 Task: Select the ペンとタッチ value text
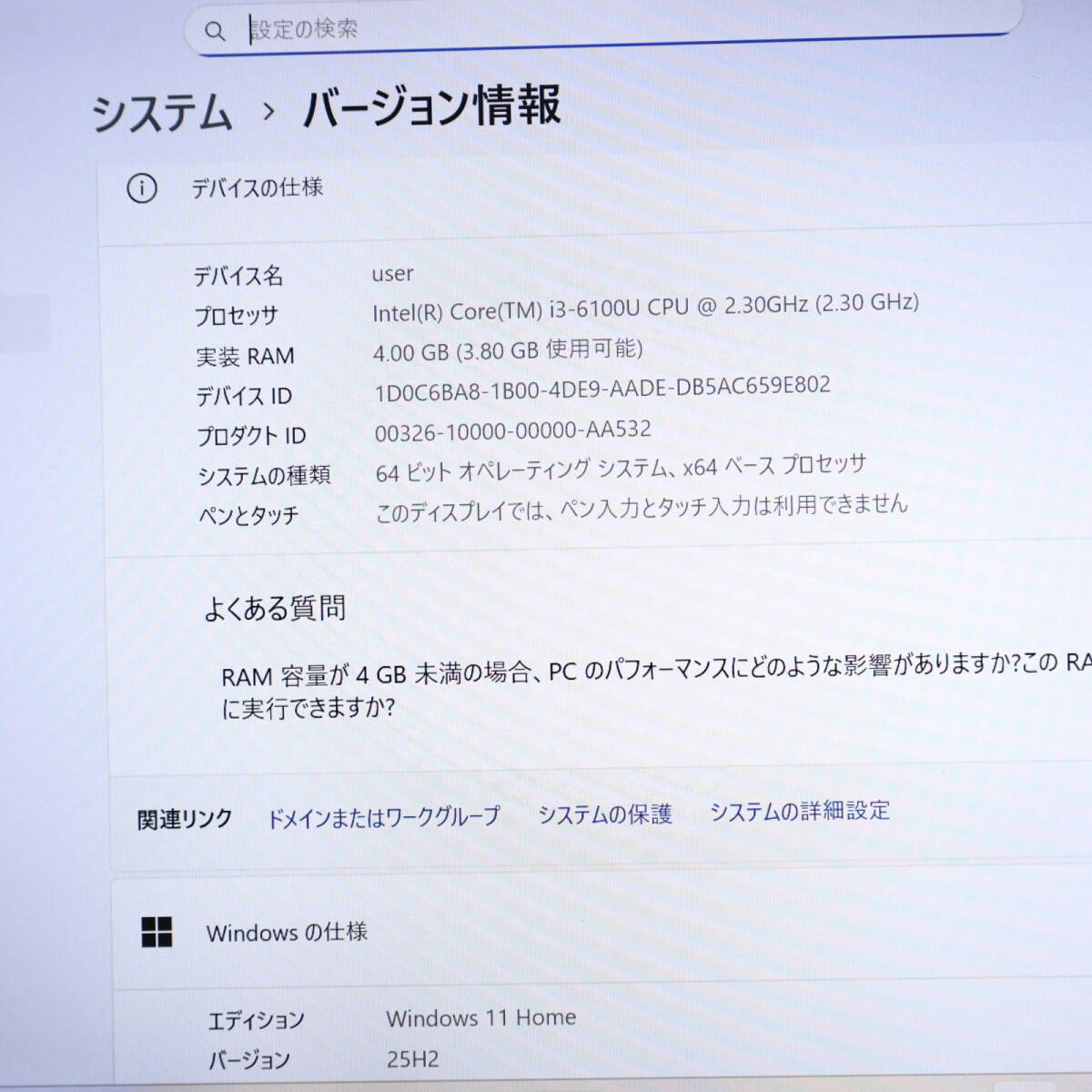click(642, 509)
